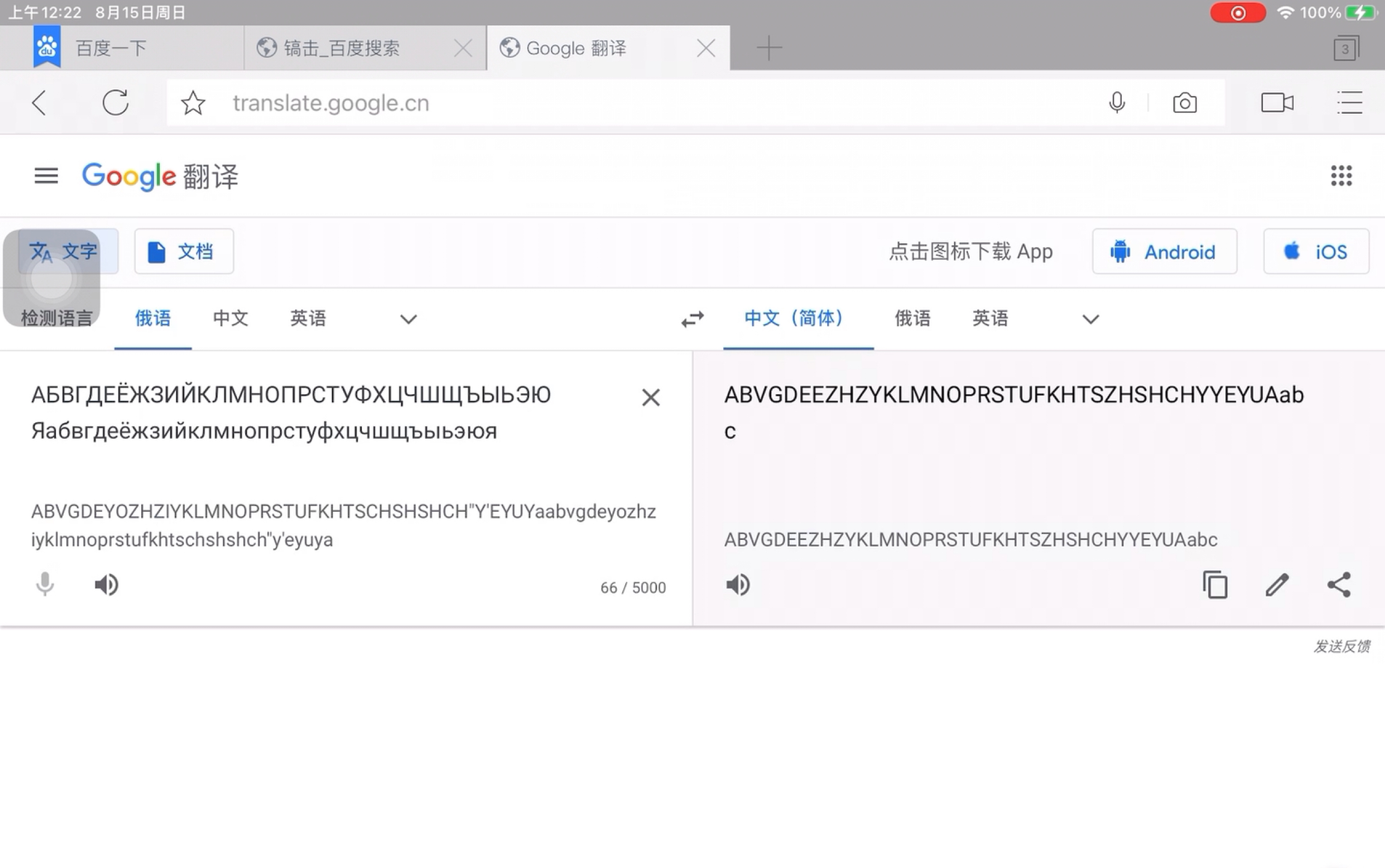Bookmark page with the star icon

pos(193,103)
